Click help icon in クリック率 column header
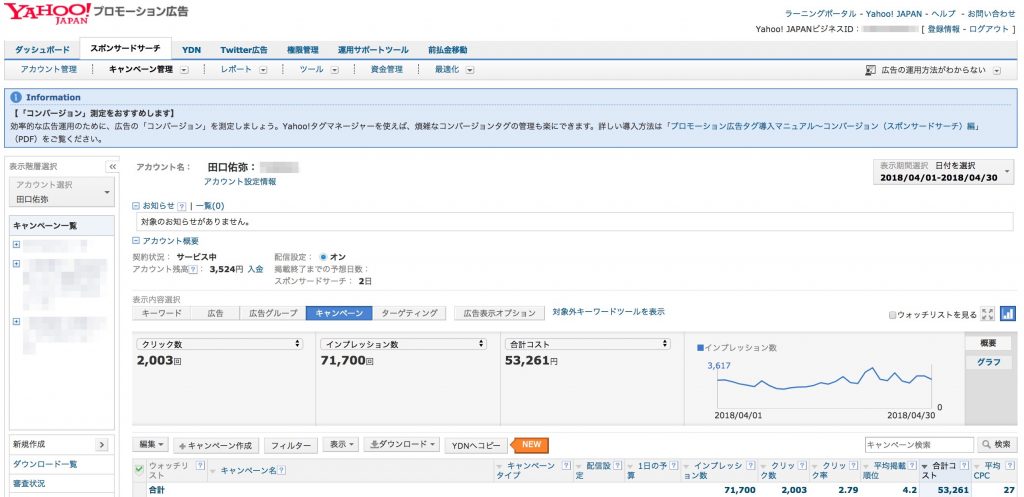This screenshot has width=1024, height=497. 853,466
